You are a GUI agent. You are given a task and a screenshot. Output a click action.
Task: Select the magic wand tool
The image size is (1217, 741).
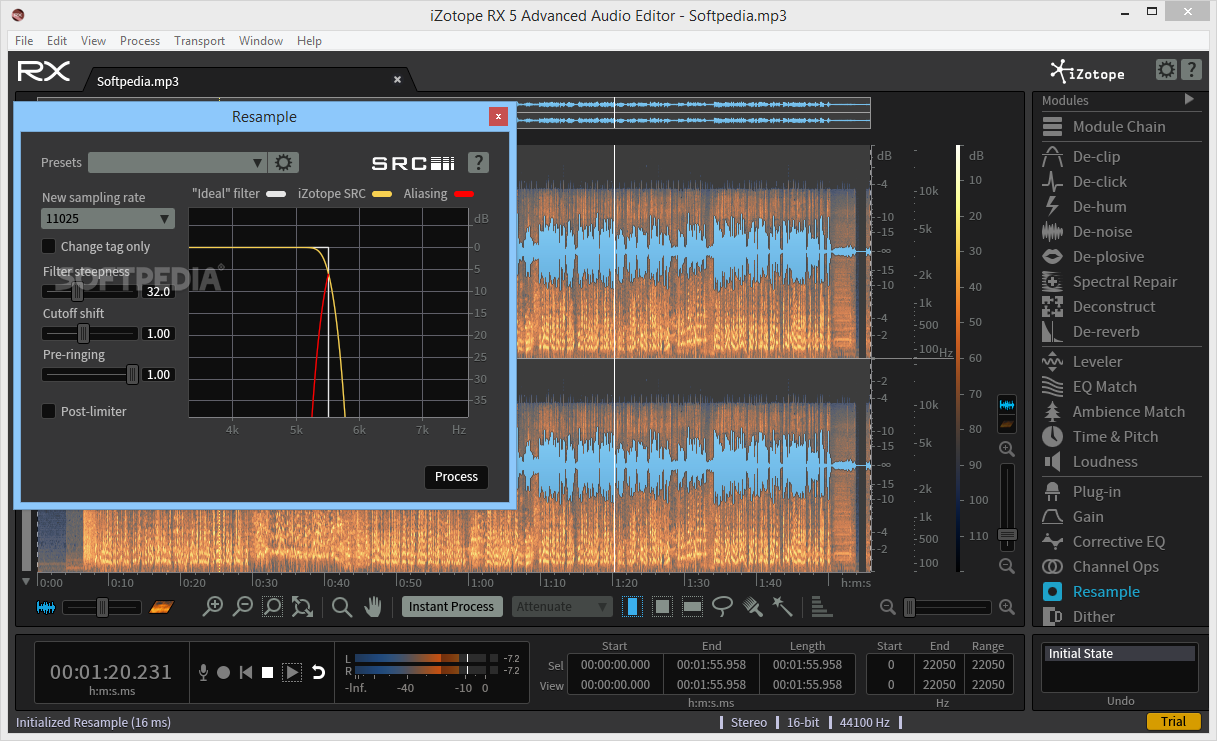pyautogui.click(x=782, y=606)
